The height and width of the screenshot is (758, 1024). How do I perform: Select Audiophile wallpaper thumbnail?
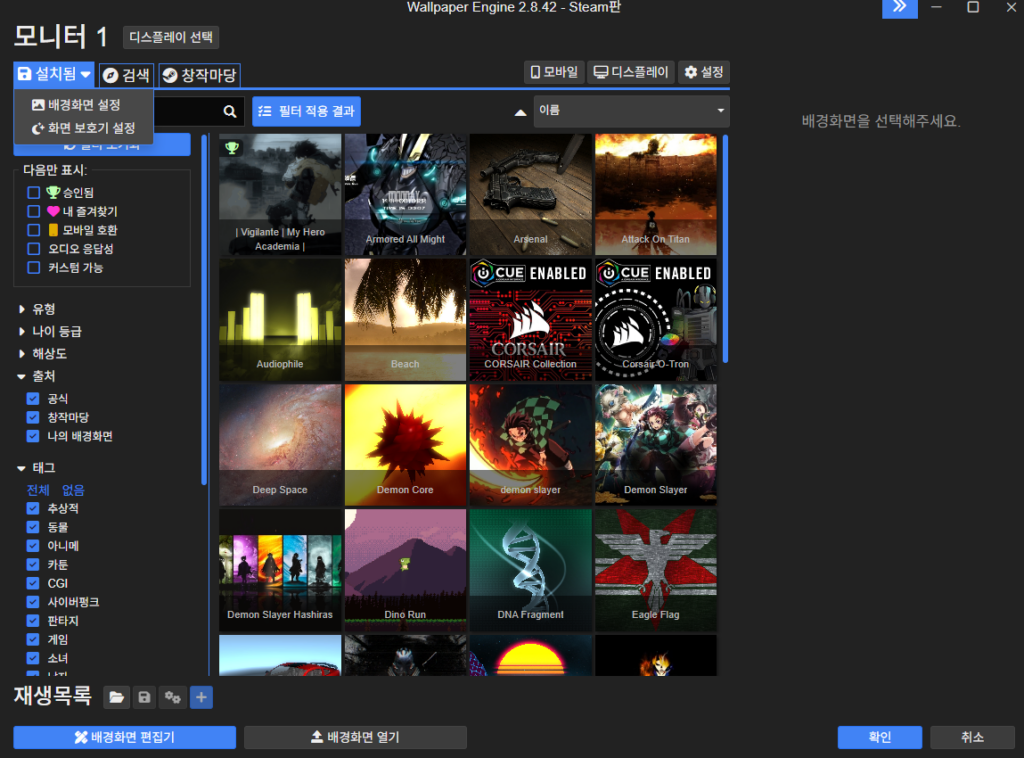click(x=280, y=320)
